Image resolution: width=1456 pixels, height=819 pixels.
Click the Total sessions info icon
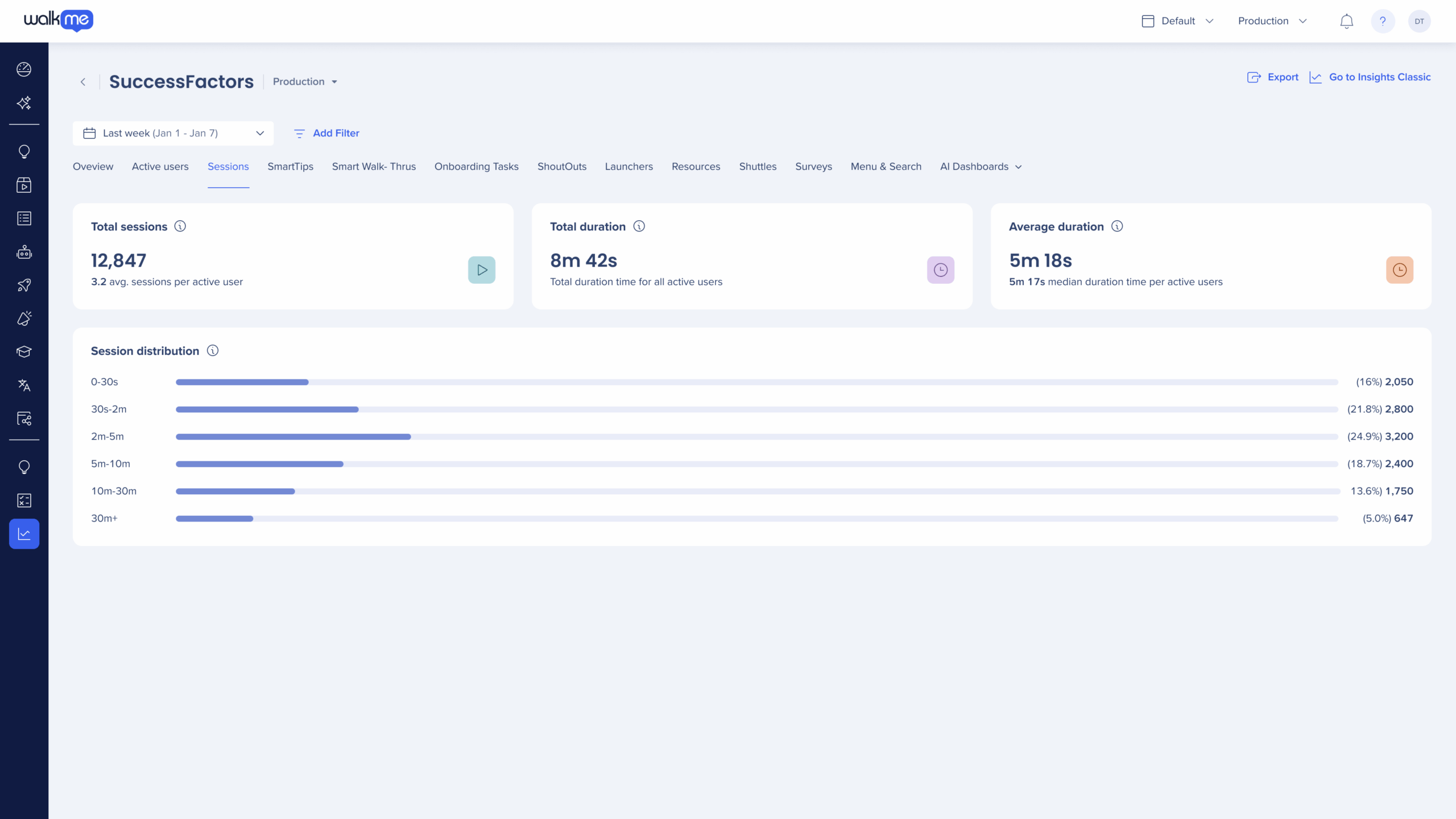tap(180, 226)
